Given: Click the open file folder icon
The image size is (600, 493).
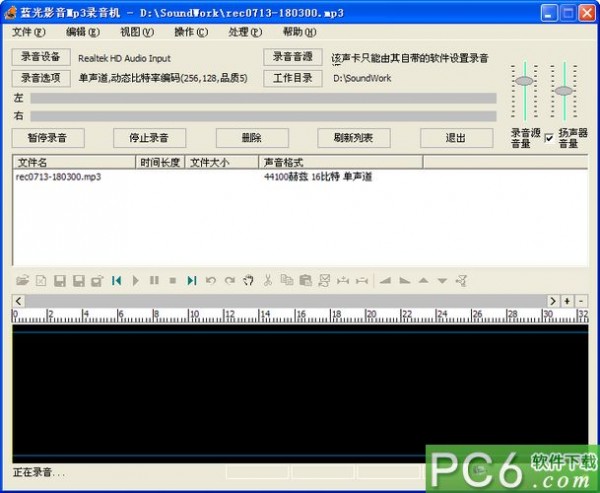Looking at the screenshot, I should [23, 281].
